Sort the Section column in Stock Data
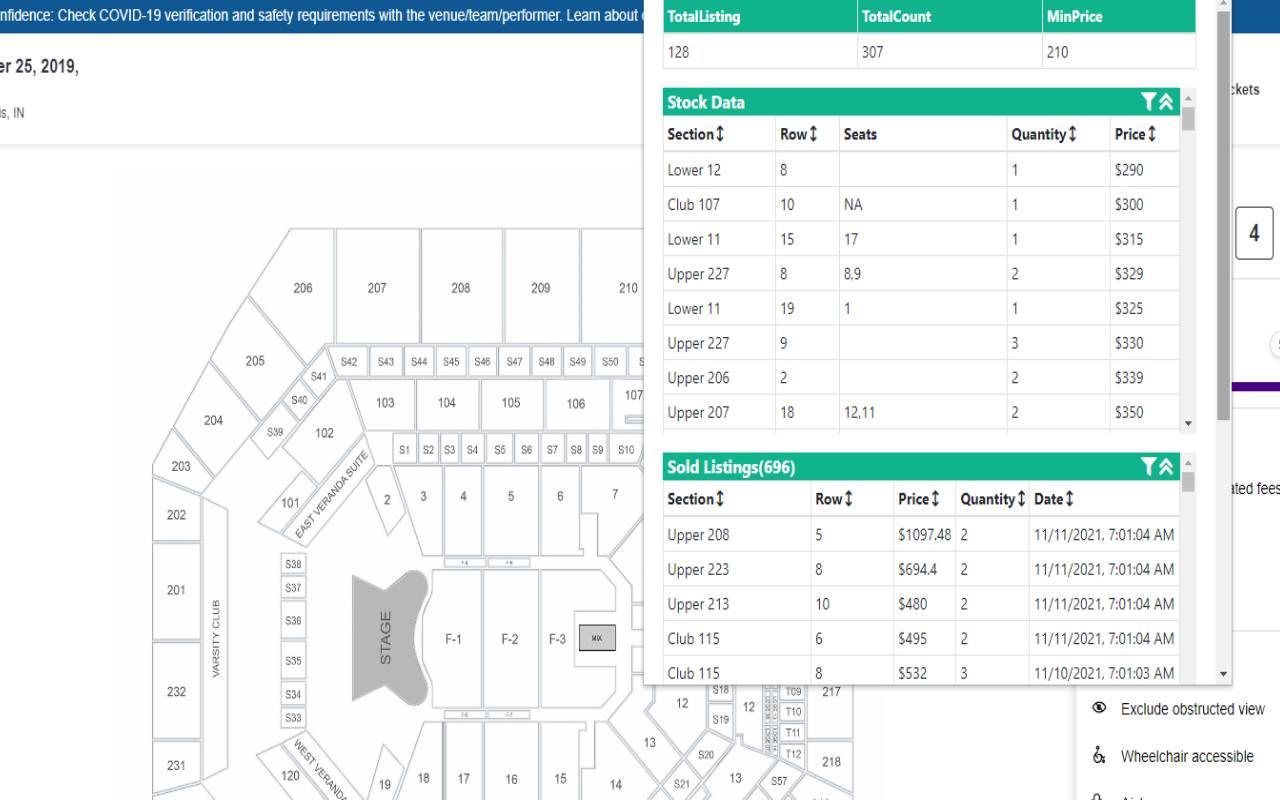 tap(719, 134)
